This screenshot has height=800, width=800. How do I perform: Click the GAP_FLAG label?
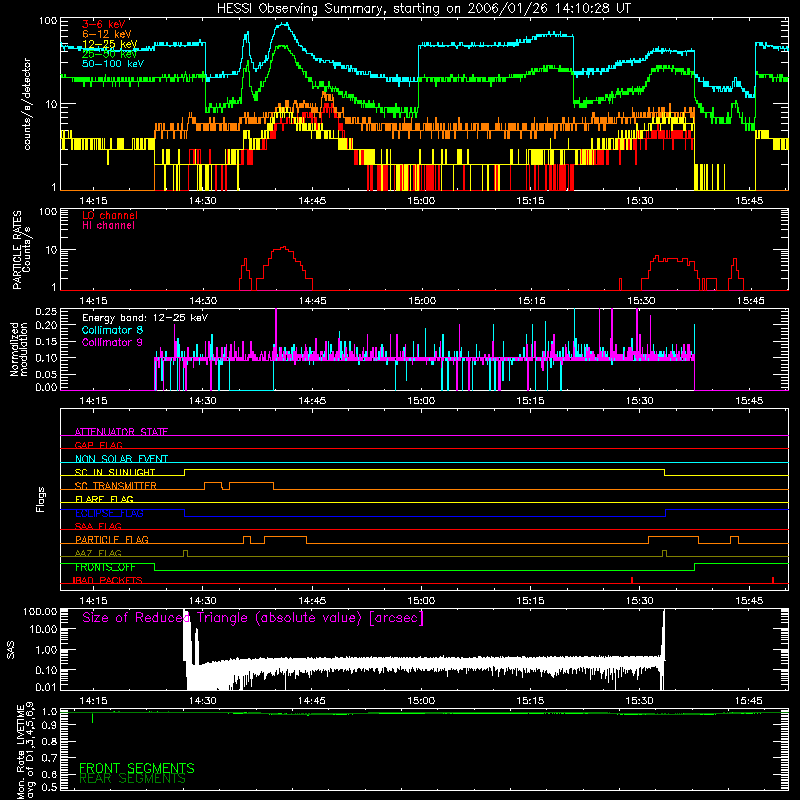pos(98,445)
